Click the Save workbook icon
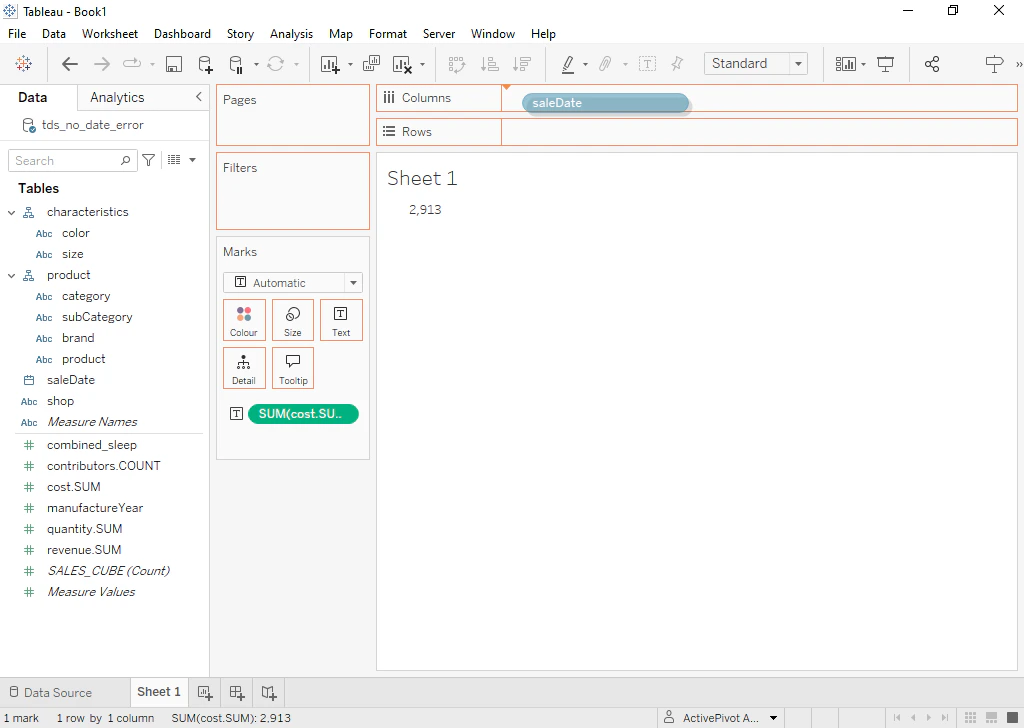The image size is (1024, 728). pos(174,63)
